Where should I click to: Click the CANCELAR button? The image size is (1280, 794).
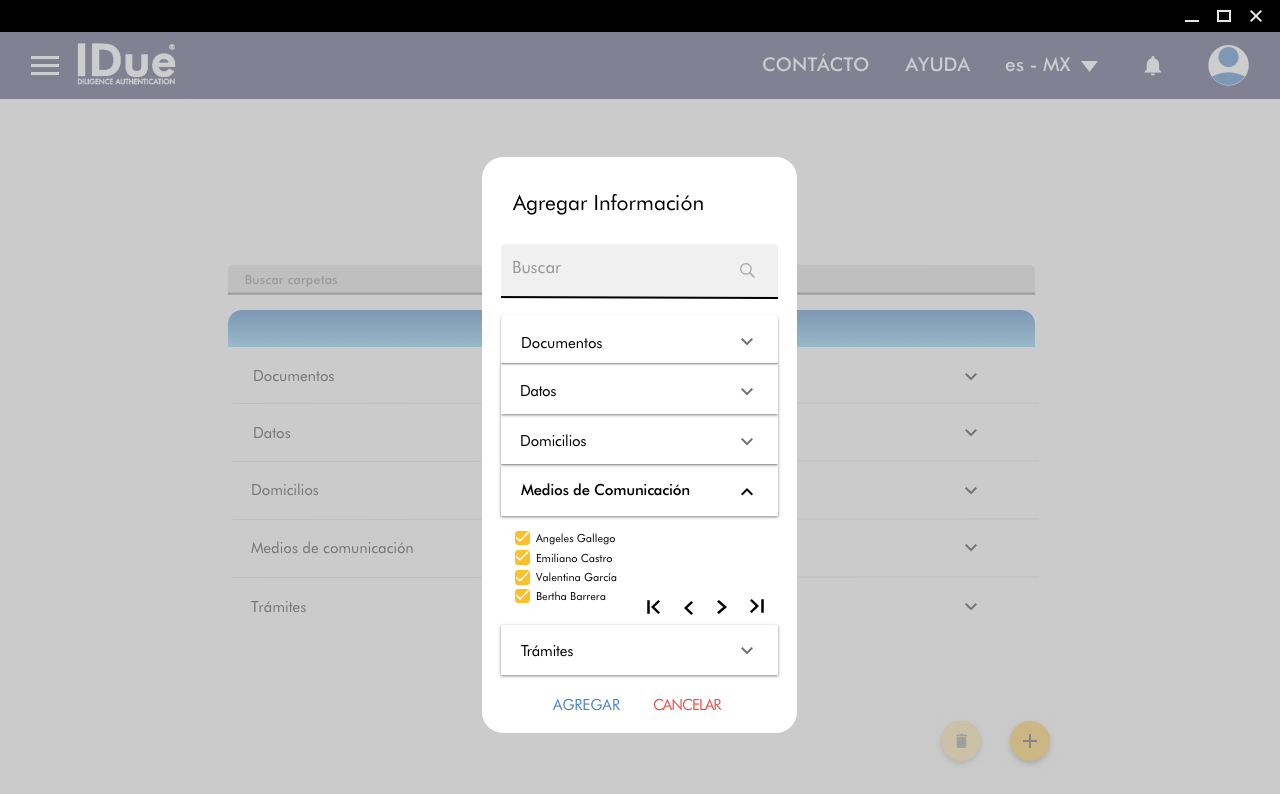pos(687,705)
